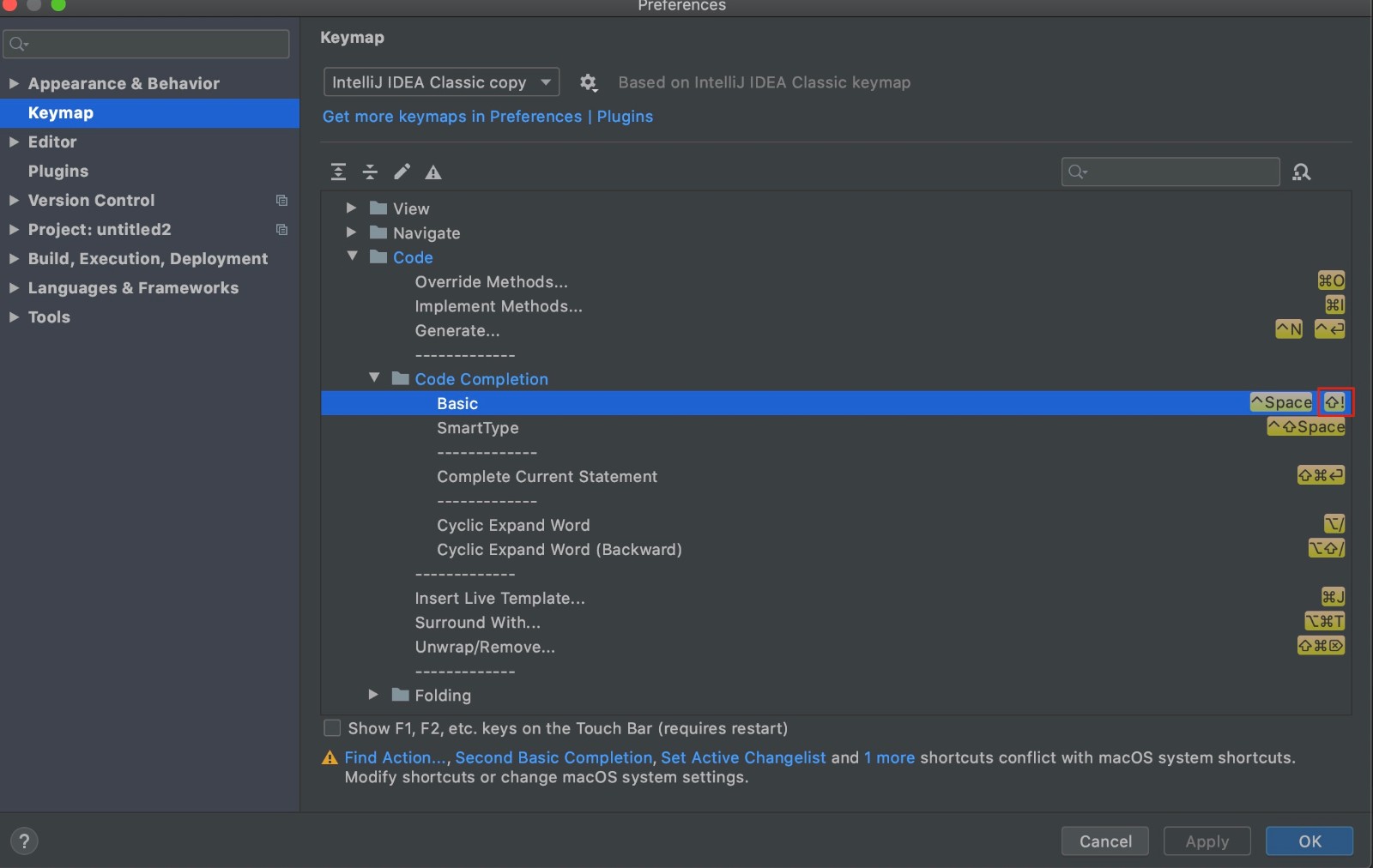
Task: Open the keymap gear actions menu
Action: tap(588, 82)
